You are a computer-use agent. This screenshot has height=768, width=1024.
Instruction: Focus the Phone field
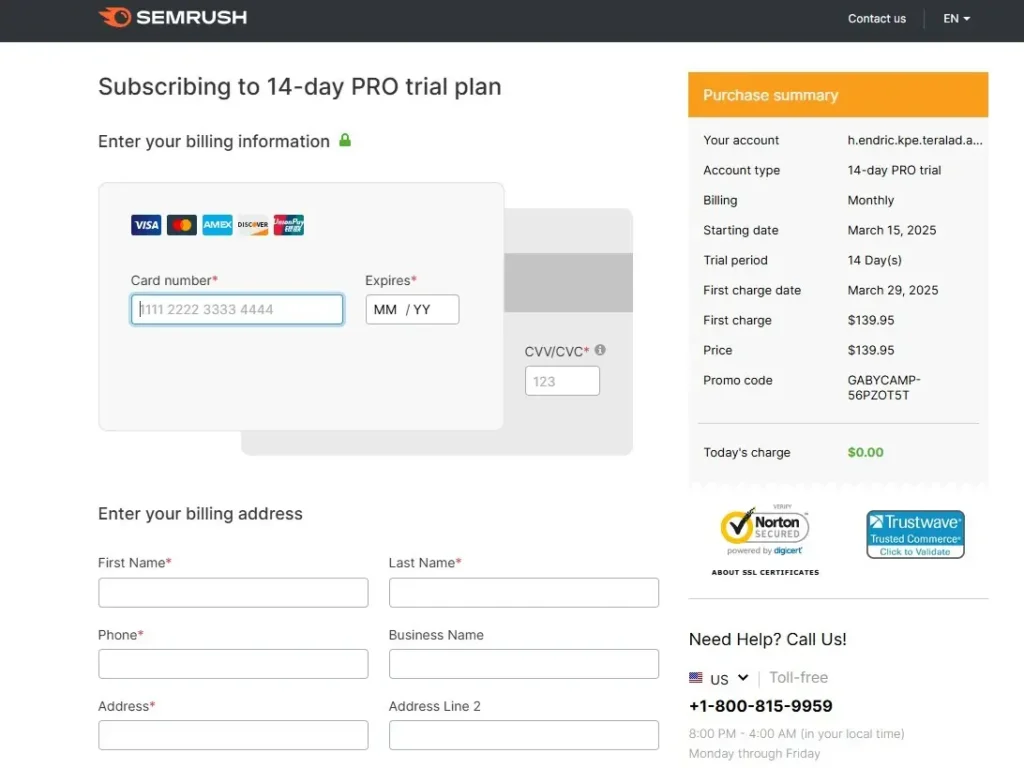coord(233,664)
